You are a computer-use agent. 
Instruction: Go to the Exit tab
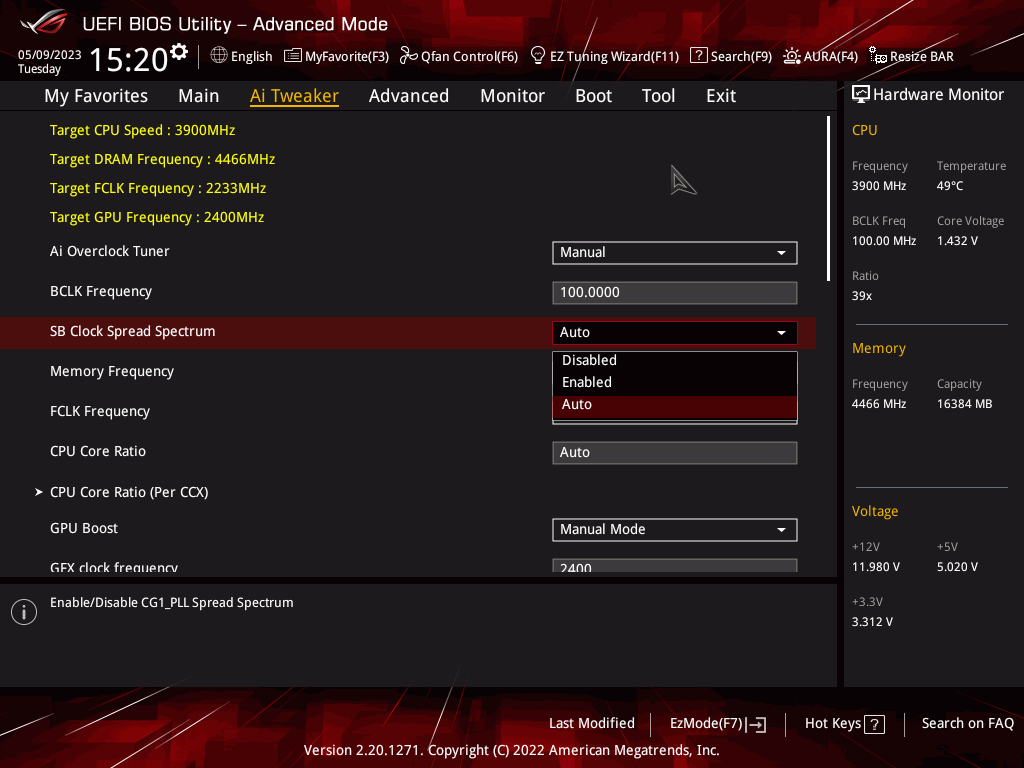click(721, 96)
